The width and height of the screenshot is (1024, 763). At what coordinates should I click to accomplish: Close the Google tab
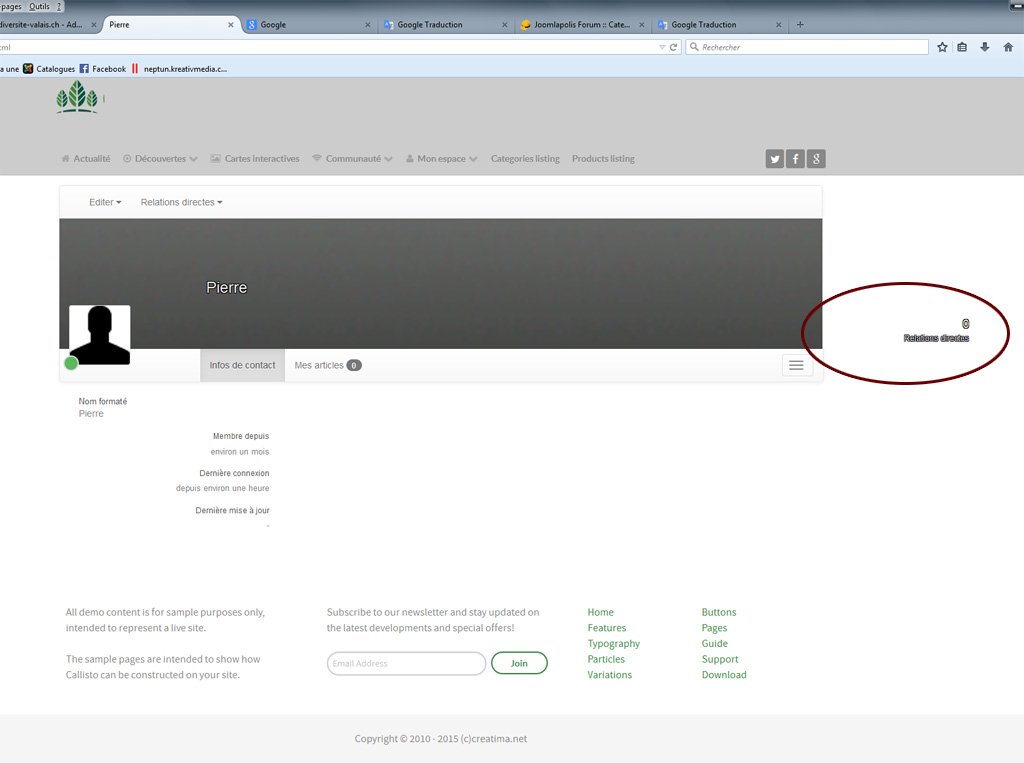pyautogui.click(x=368, y=25)
